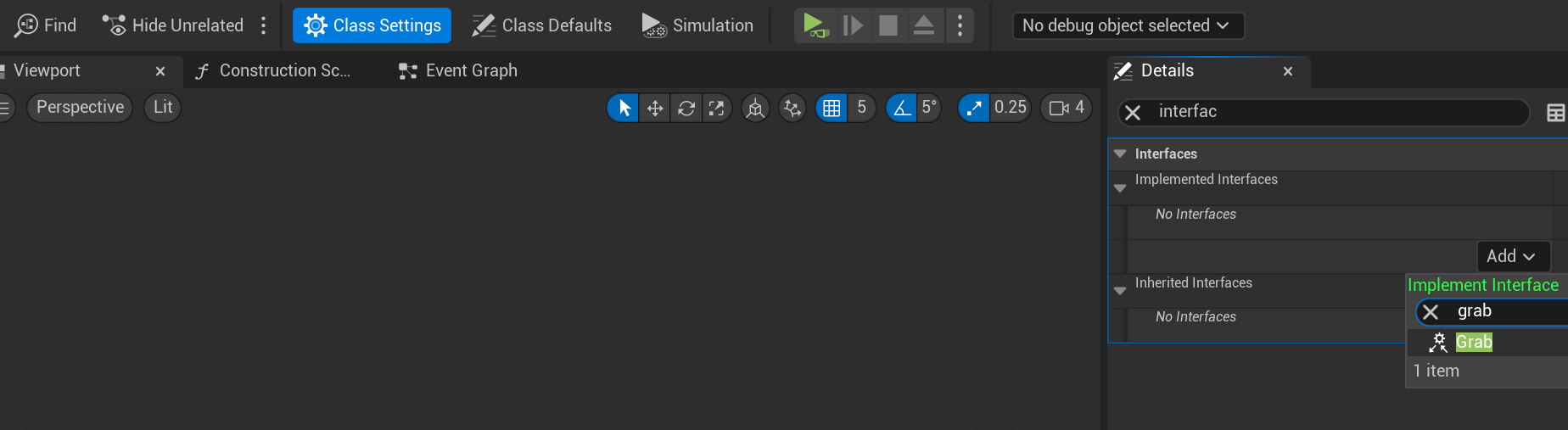Click the Implemented Interfaces label

pos(1206,180)
